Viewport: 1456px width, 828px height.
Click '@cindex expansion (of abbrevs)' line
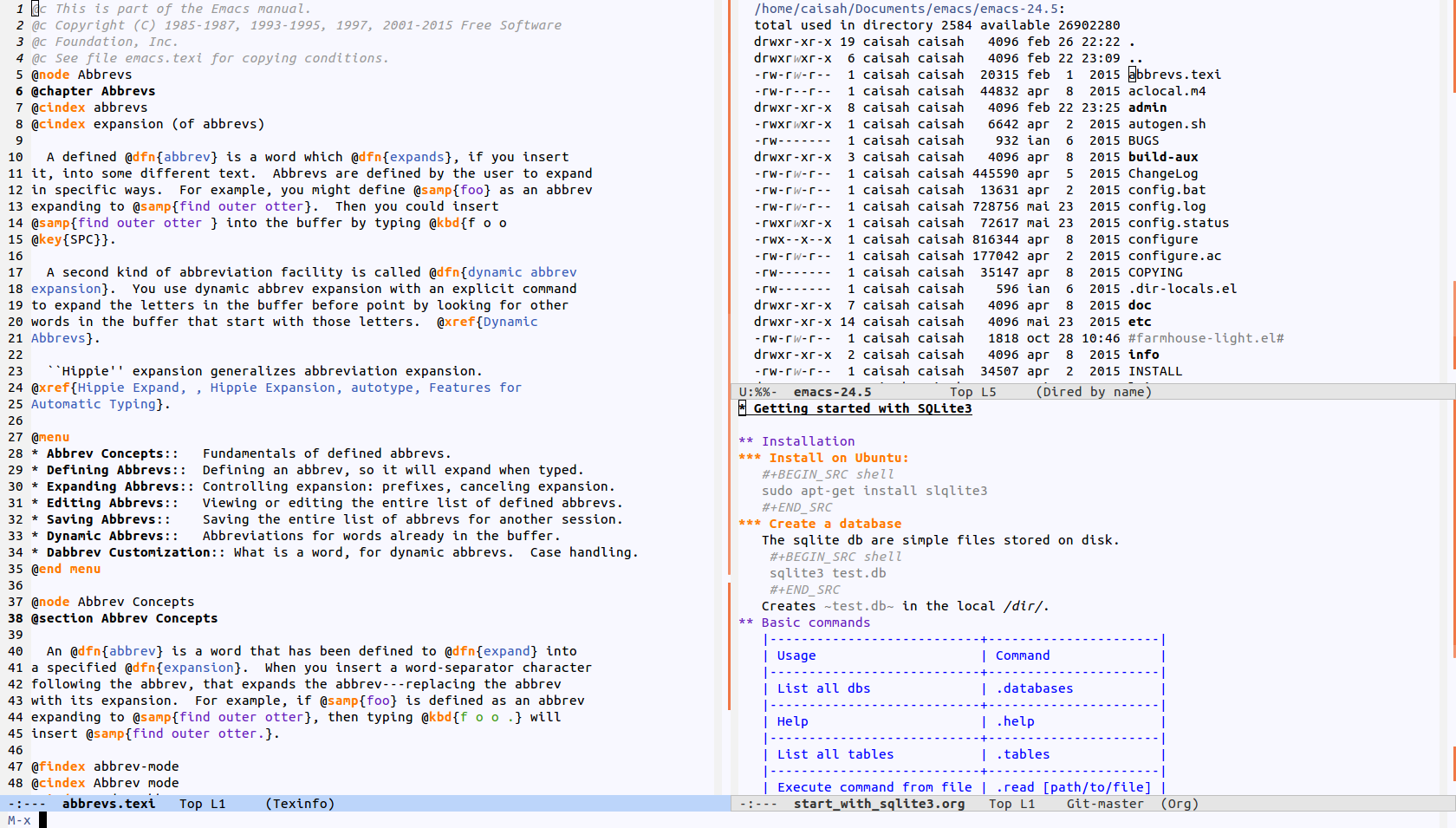[x=147, y=124]
